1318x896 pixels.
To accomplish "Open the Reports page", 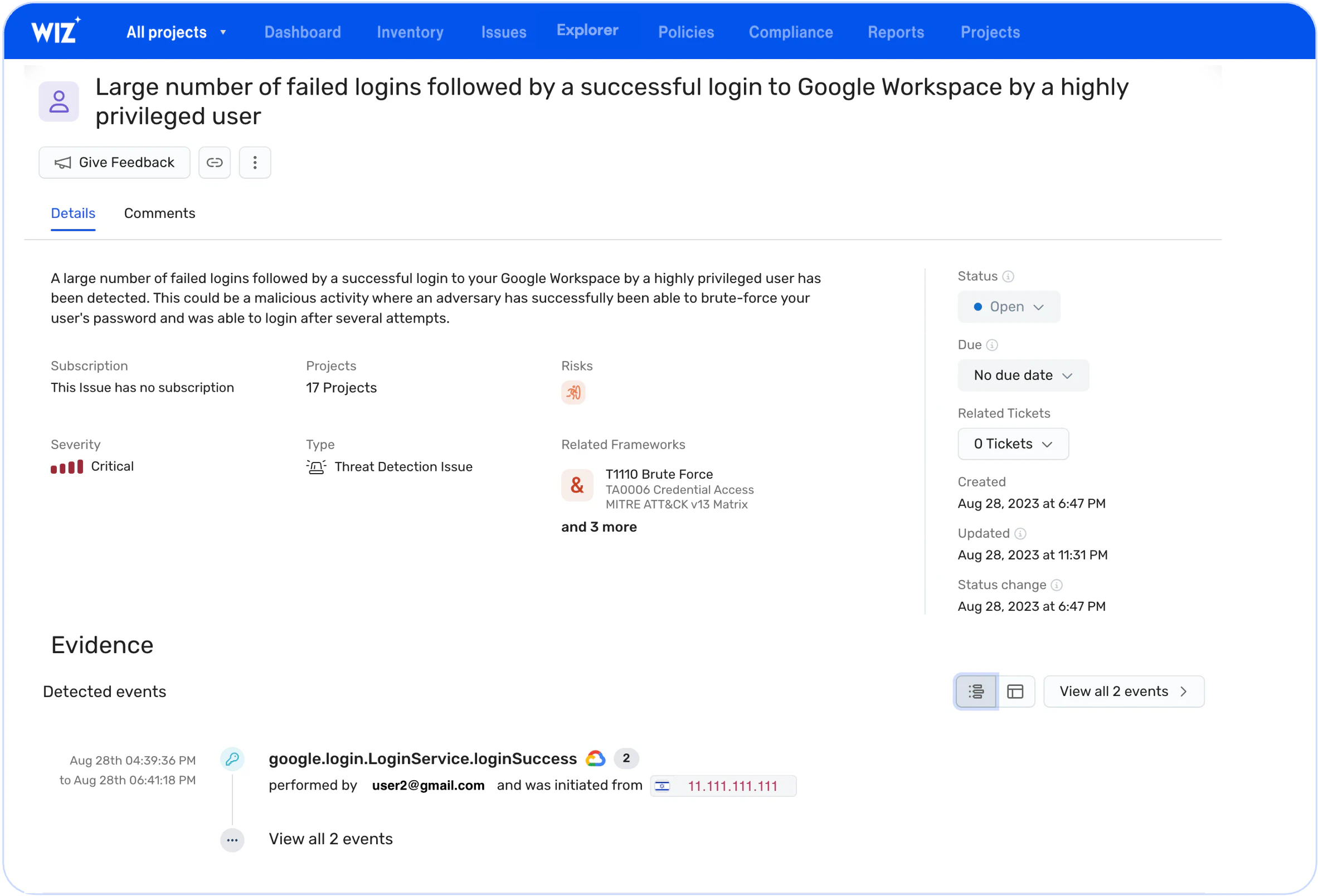I will [896, 32].
